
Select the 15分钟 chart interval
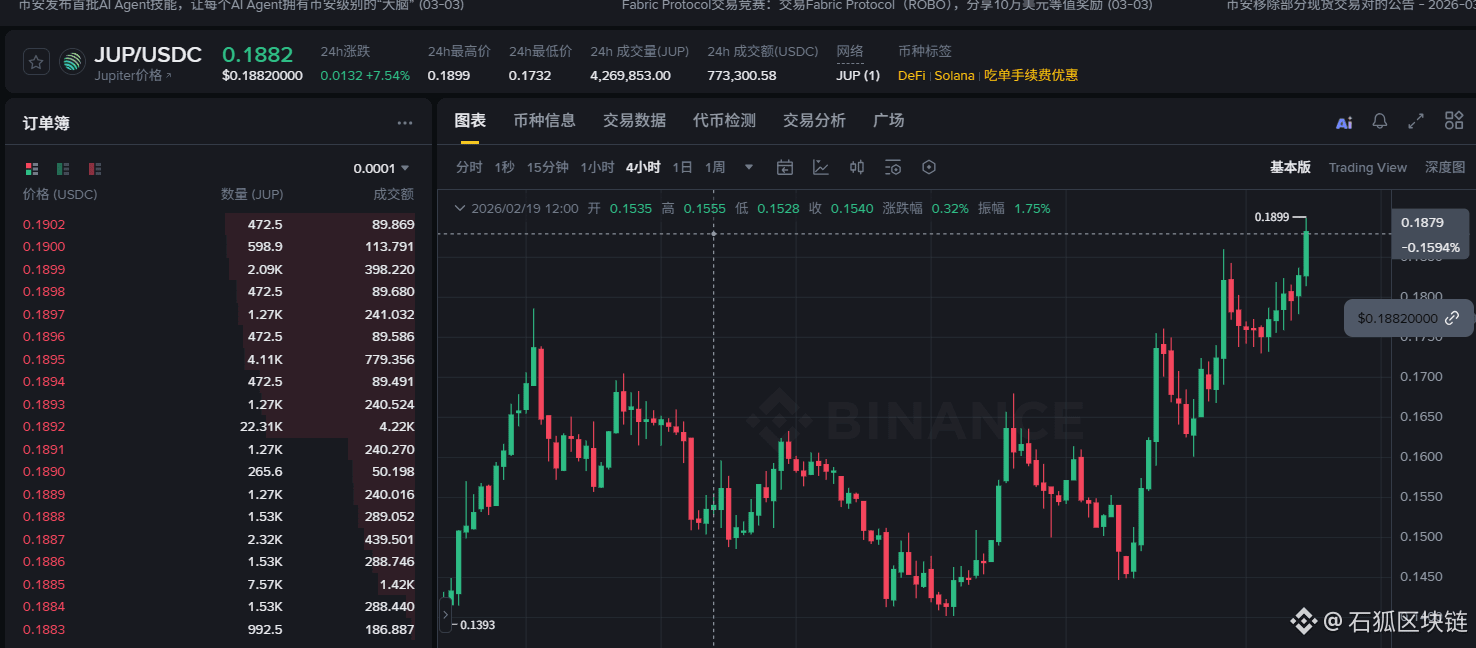[x=547, y=167]
